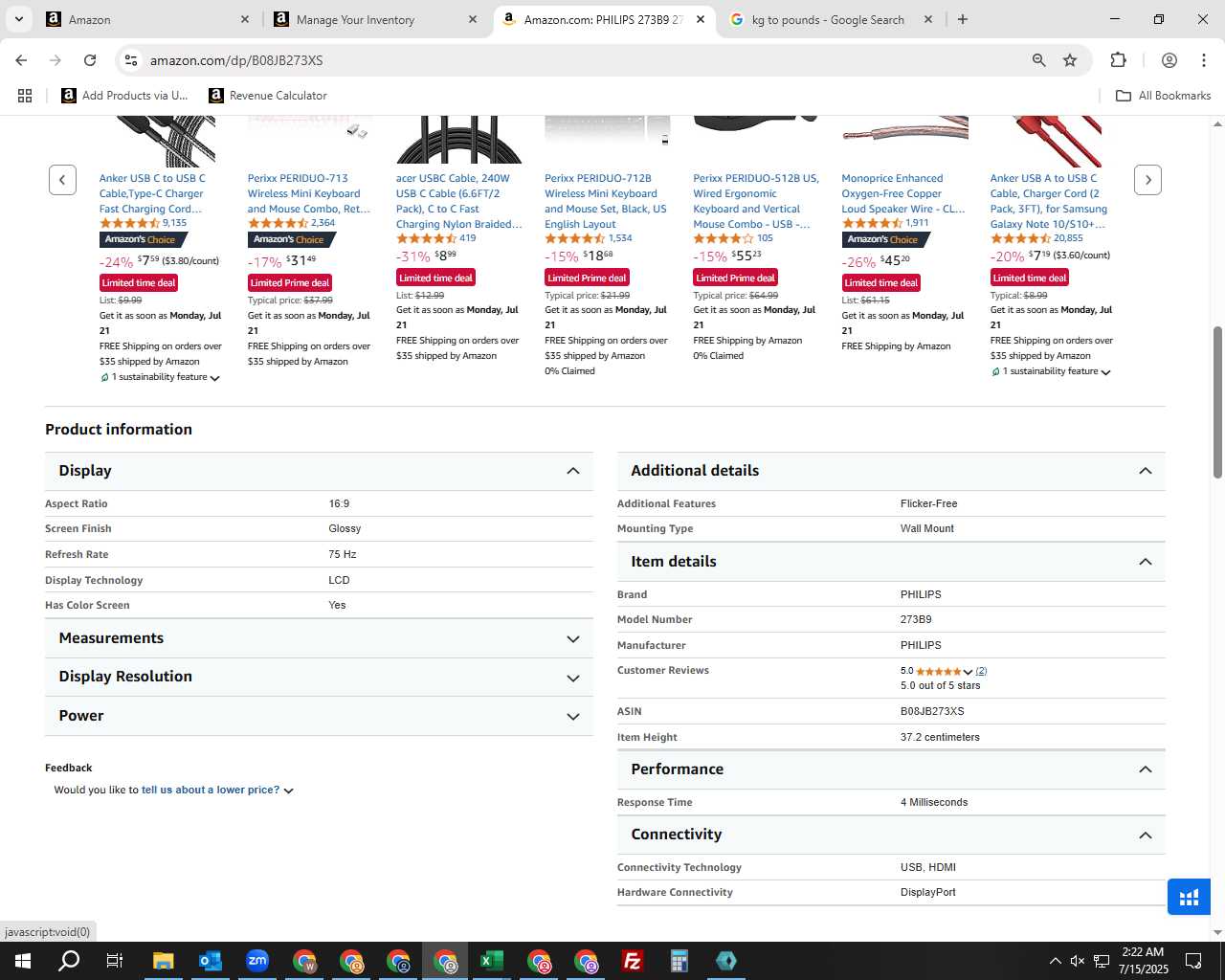Open Chrome's three-dot menu
Viewport: 1225px width, 980px height.
click(x=1204, y=60)
